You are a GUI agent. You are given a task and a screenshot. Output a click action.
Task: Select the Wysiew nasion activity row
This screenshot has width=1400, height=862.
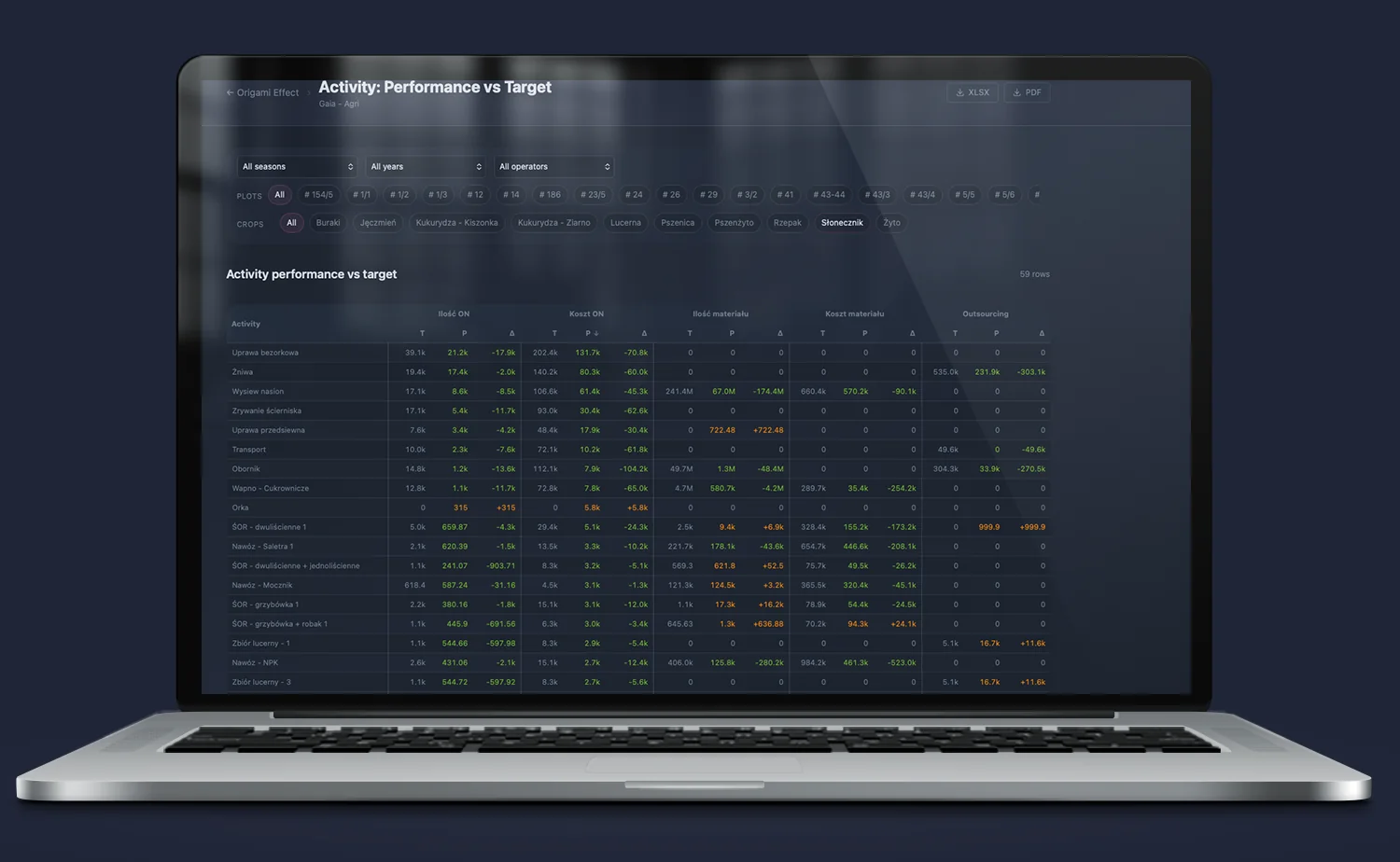(x=638, y=392)
